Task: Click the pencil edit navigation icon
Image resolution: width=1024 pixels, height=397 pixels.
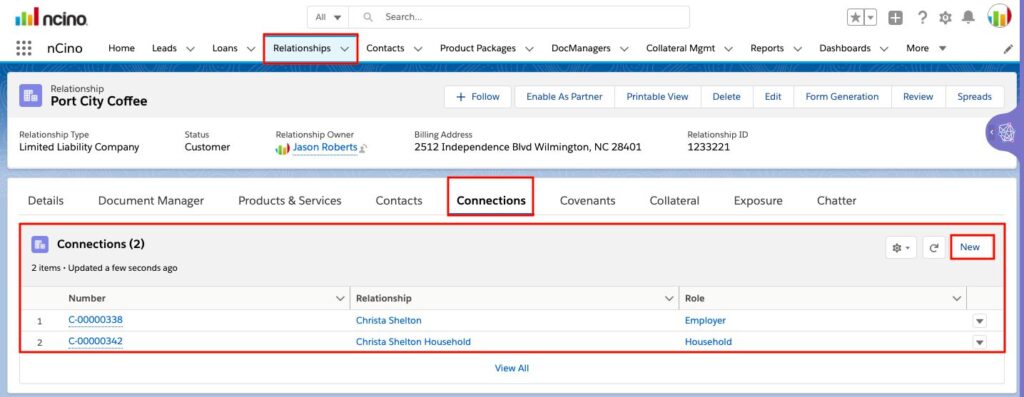Action: pyautogui.click(x=1008, y=48)
